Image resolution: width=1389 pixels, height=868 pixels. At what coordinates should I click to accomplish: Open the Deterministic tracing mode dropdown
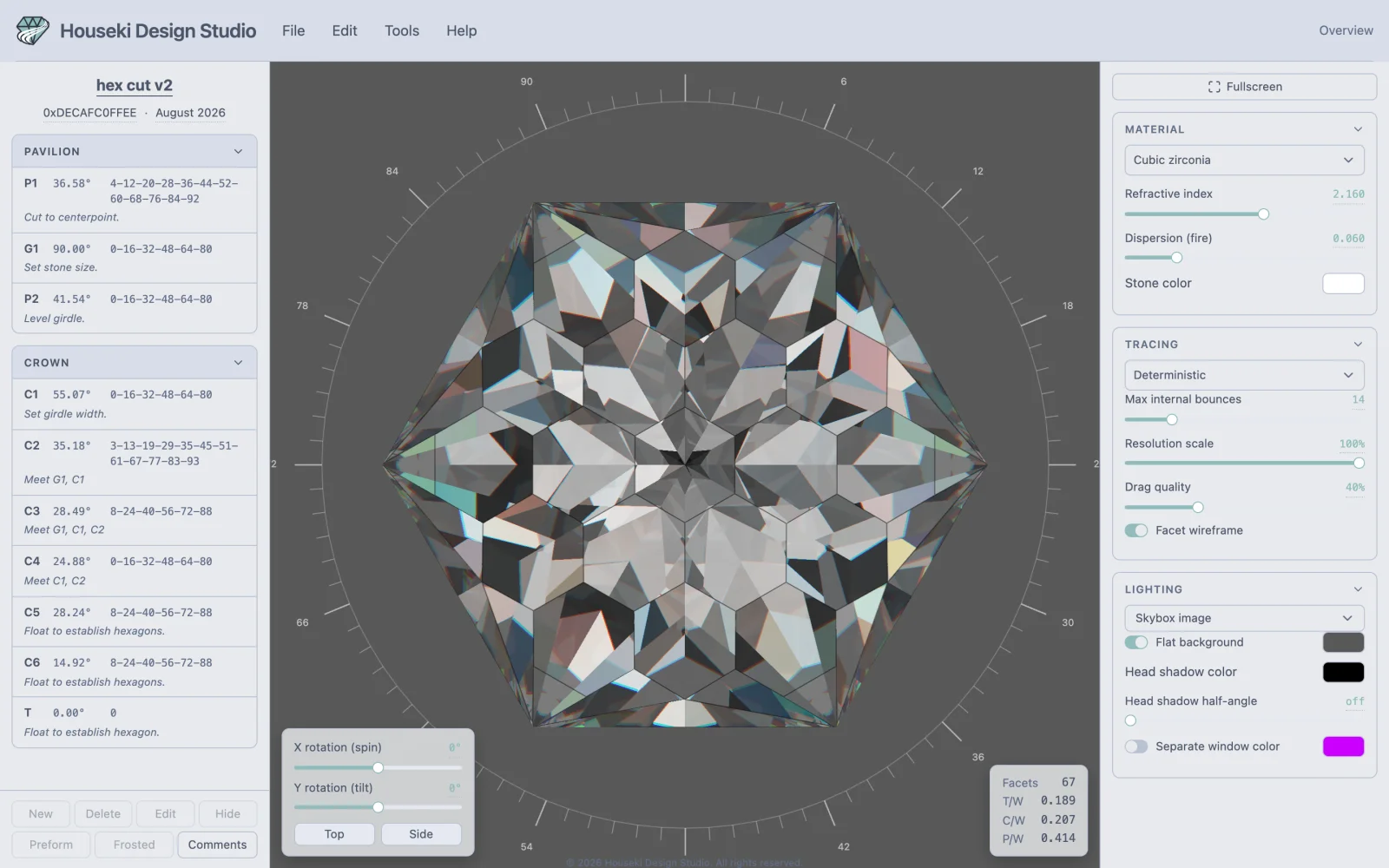pyautogui.click(x=1244, y=375)
